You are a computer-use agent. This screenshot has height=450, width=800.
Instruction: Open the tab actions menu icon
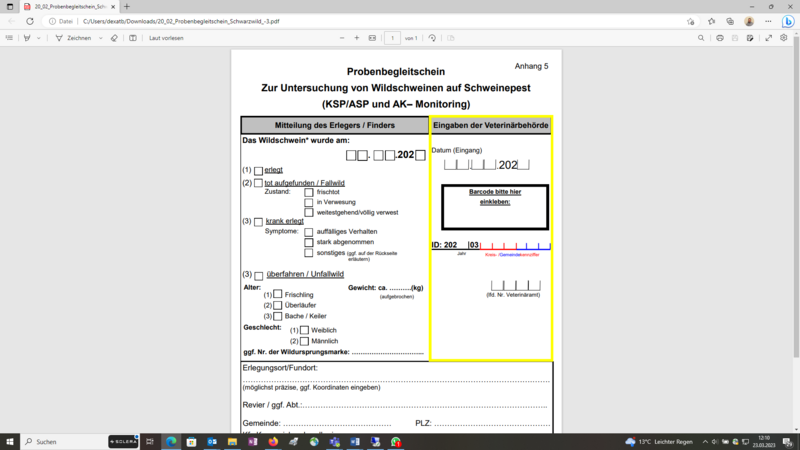click(10, 7)
